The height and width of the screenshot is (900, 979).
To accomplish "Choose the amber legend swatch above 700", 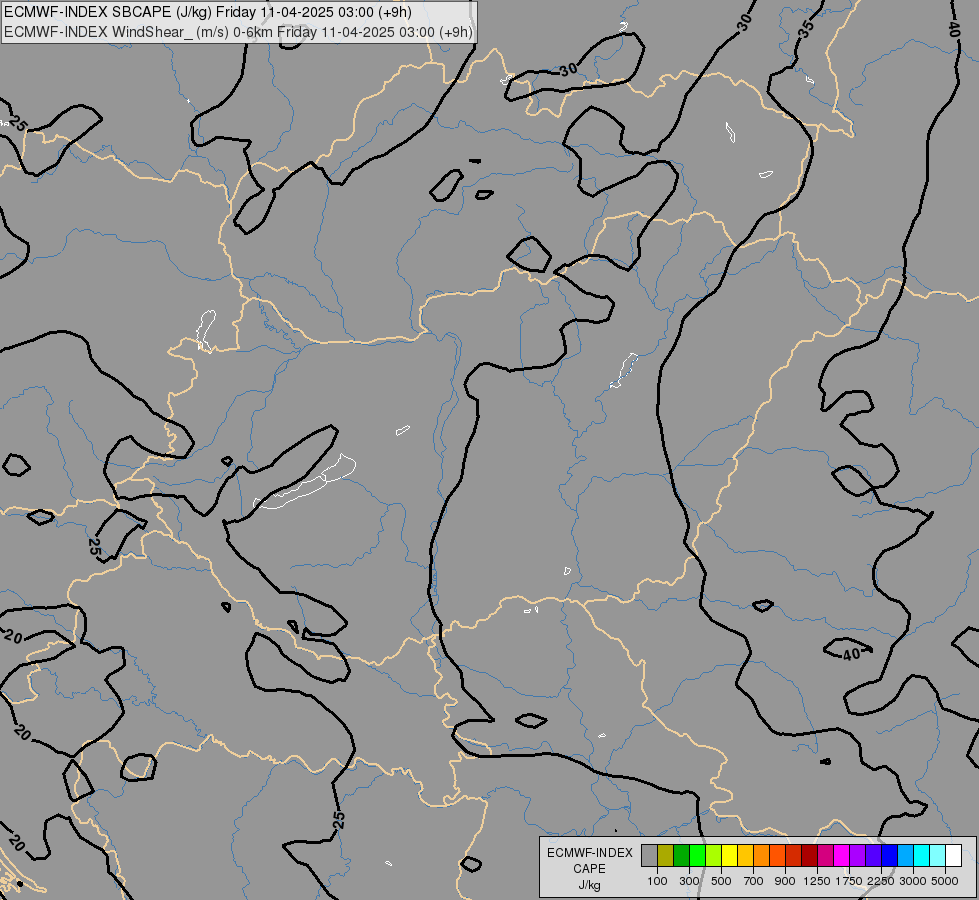I will click(x=745, y=855).
